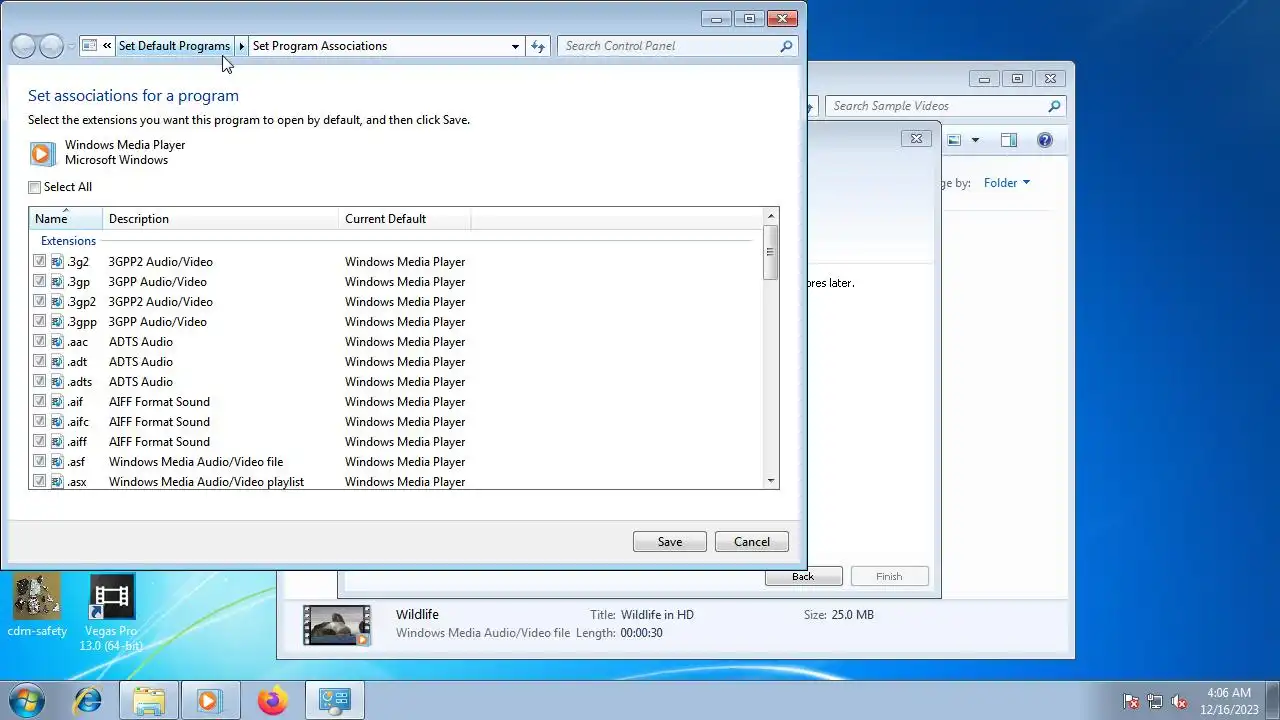Toggle the .3gp2 extension checkbox
The width and height of the screenshot is (1280, 720).
pos(39,301)
